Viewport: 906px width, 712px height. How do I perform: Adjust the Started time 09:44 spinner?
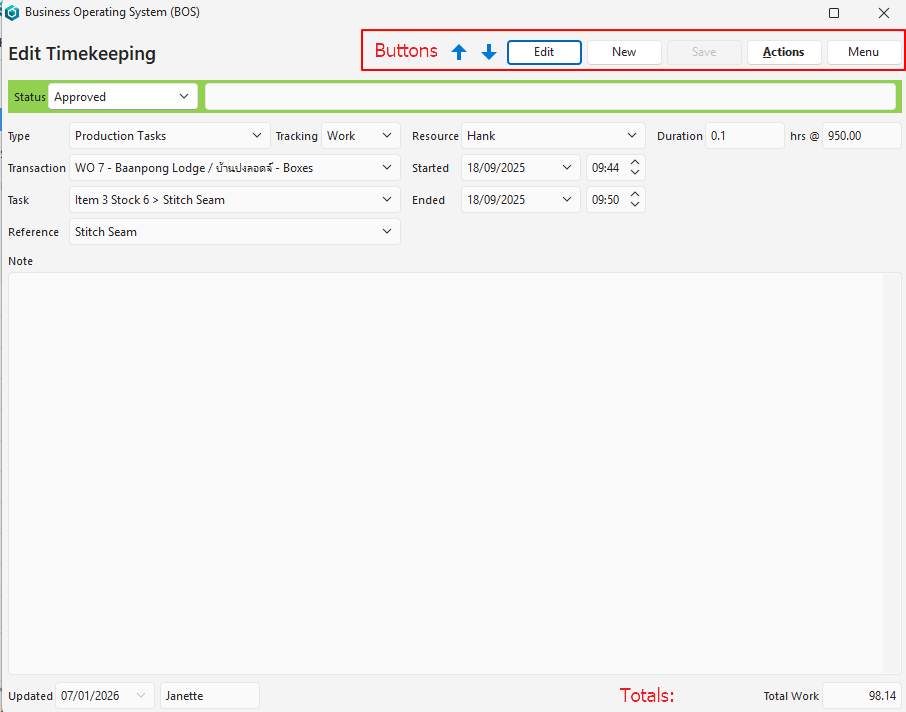pyautogui.click(x=635, y=168)
